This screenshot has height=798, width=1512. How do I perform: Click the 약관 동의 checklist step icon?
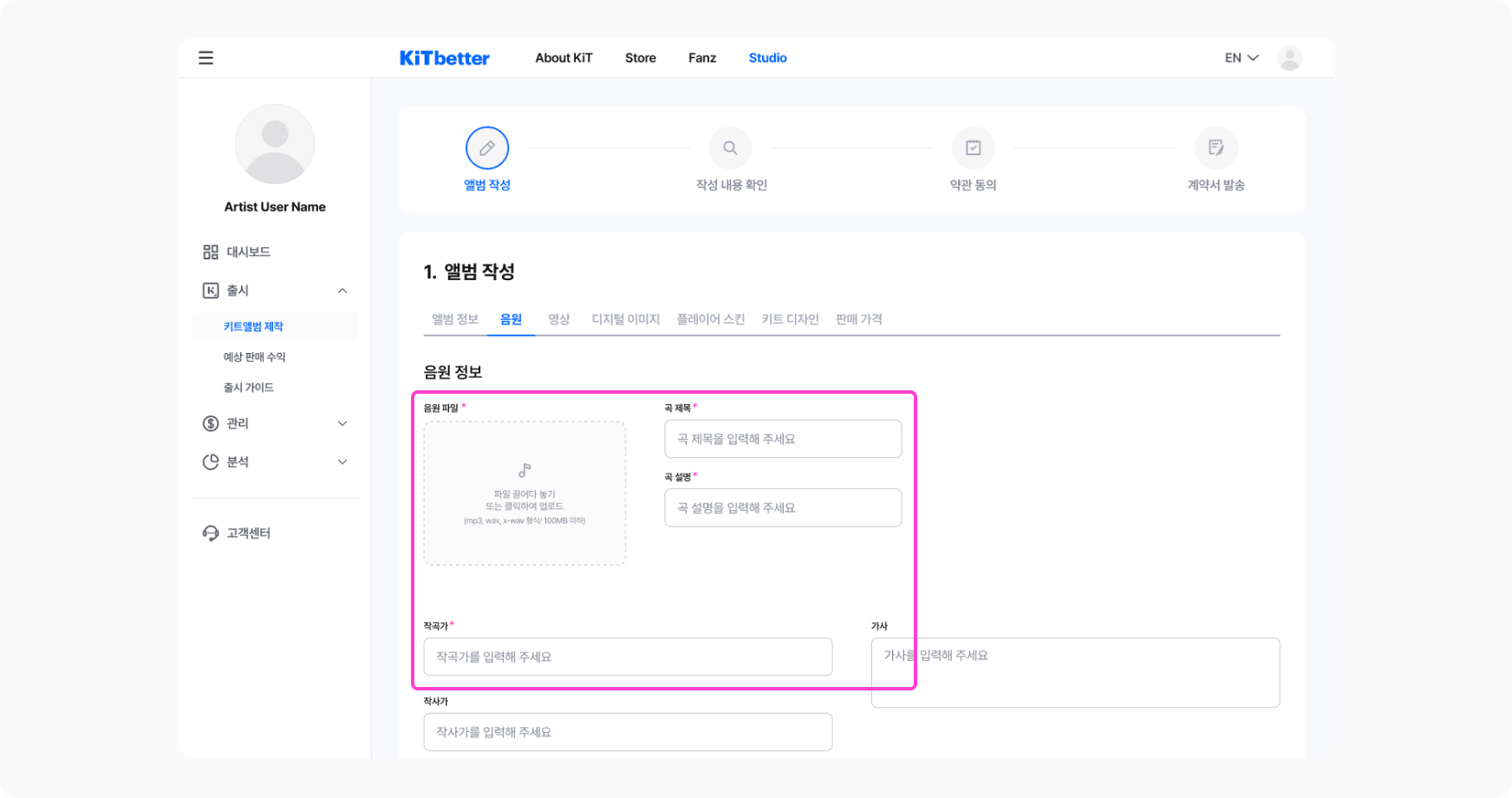point(973,148)
